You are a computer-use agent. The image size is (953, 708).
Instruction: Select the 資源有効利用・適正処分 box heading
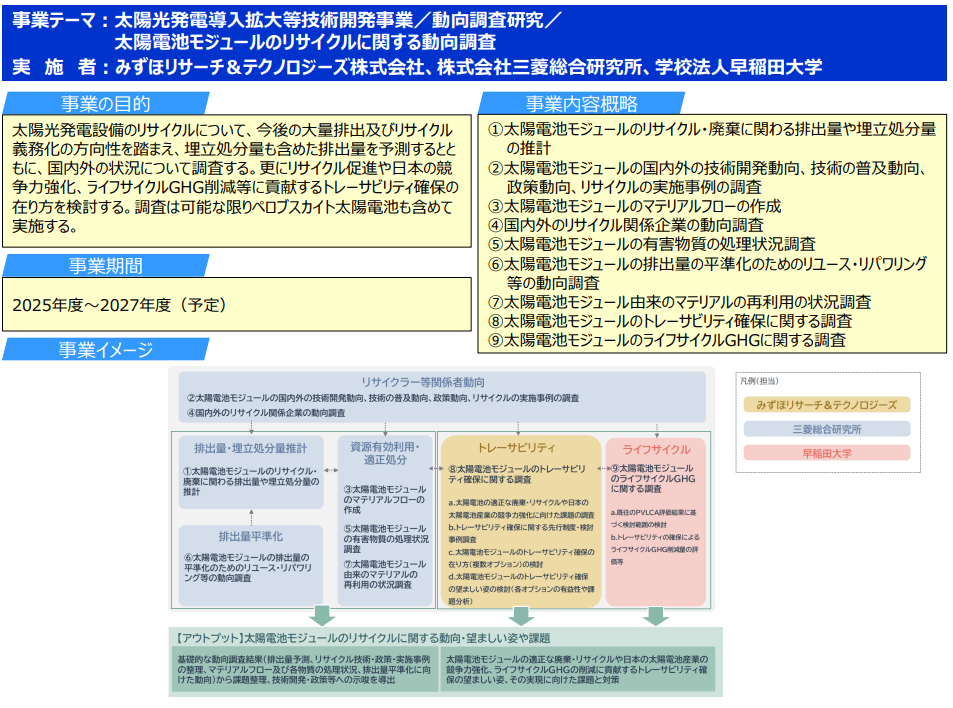(x=385, y=453)
